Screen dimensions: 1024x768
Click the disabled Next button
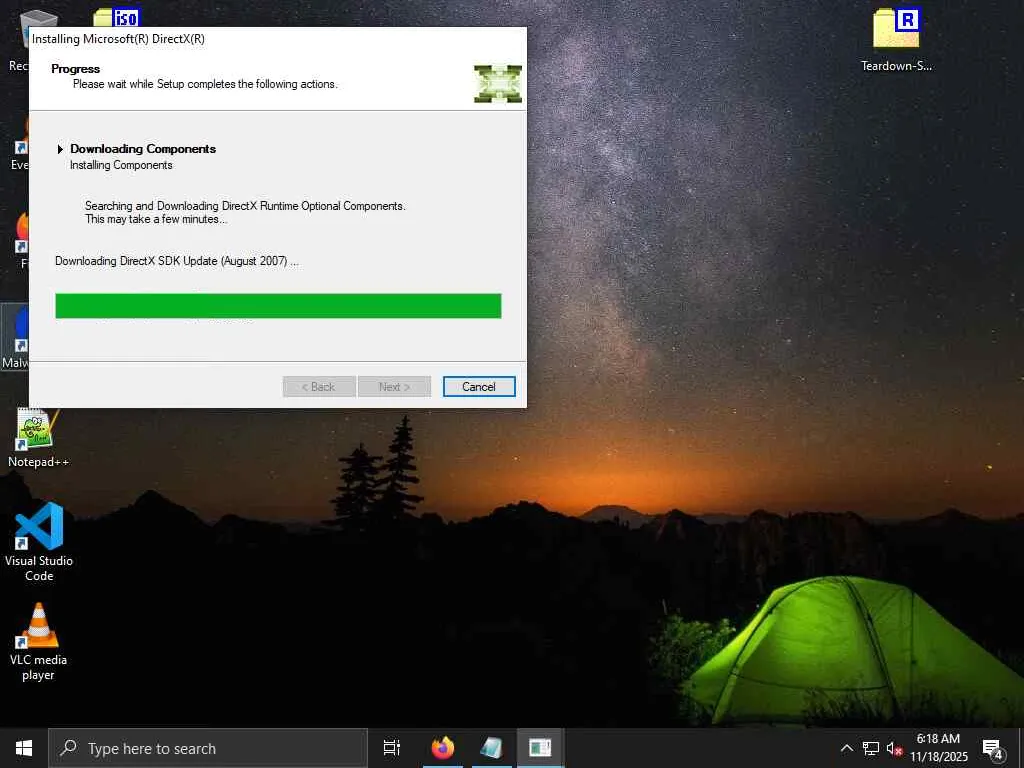[x=394, y=387]
